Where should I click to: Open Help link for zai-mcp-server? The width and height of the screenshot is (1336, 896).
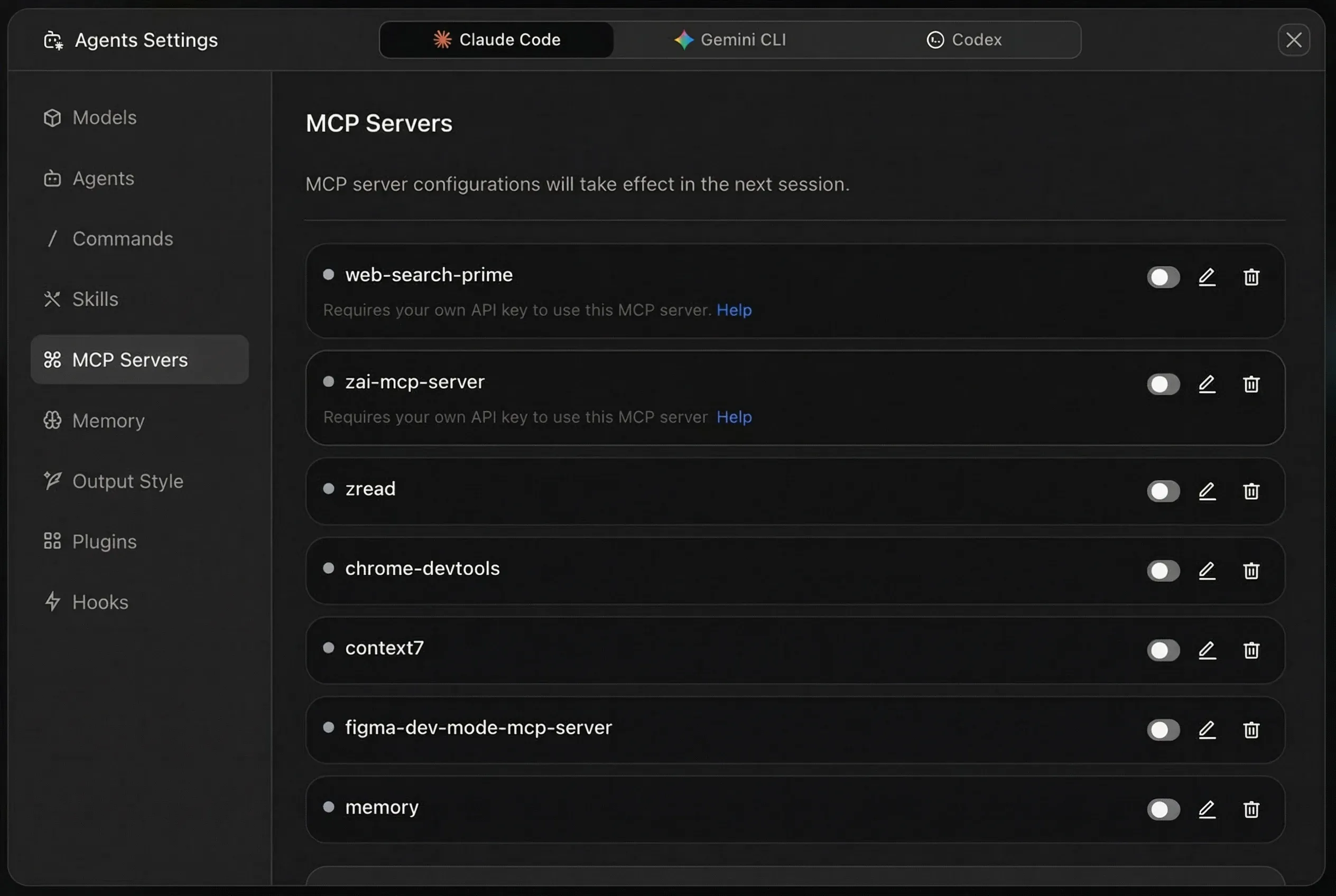coord(735,417)
